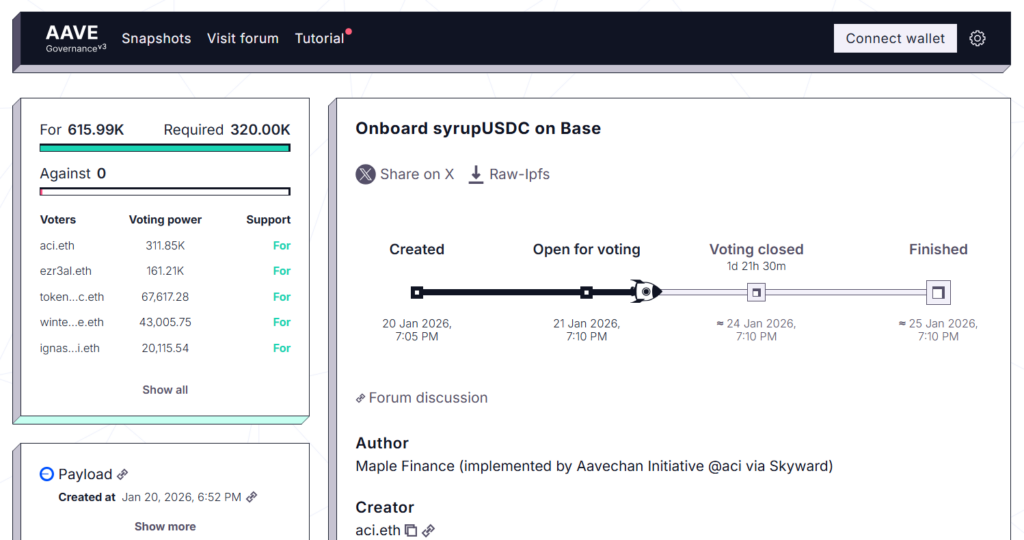Viewport: 1024px width, 540px height.
Task: Click the Connect wallet button
Action: point(895,39)
